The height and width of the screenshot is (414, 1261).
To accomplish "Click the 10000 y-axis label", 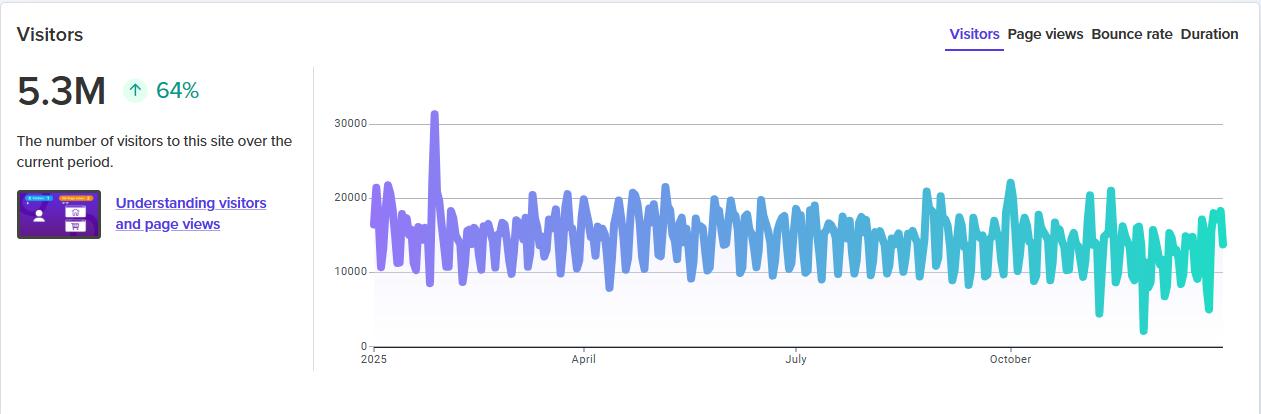I will click(349, 272).
